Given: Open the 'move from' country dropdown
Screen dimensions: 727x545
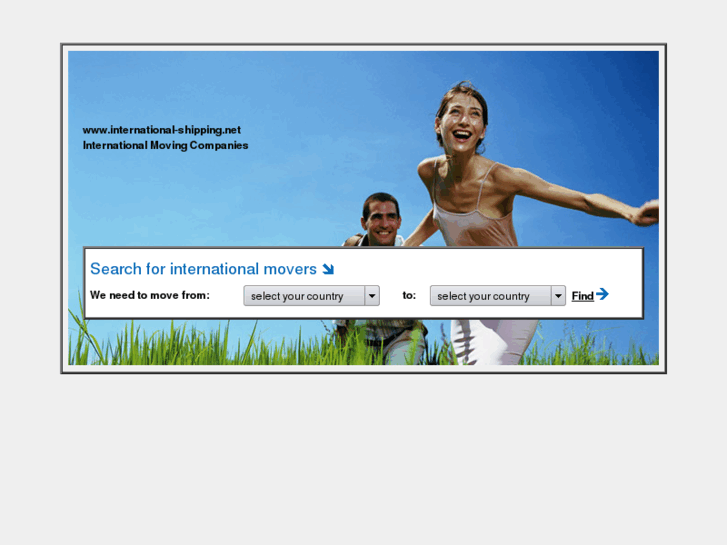Looking at the screenshot, I should tap(312, 295).
